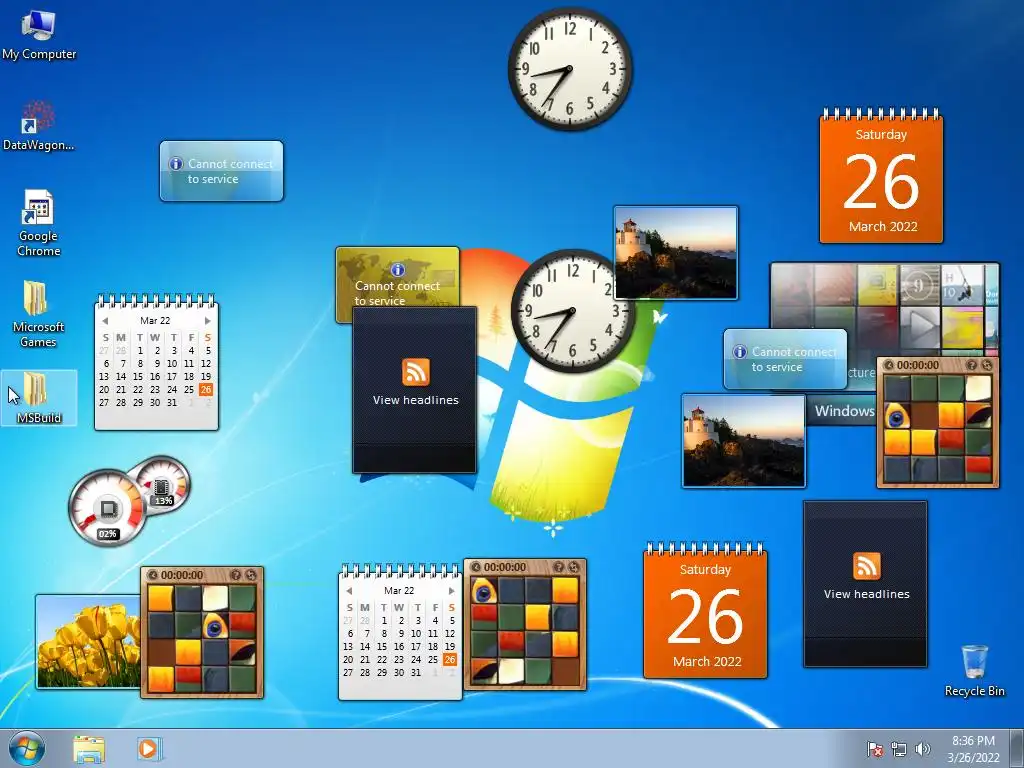Select the Microsoft Games folder
1024x768 pixels.
tap(39, 314)
